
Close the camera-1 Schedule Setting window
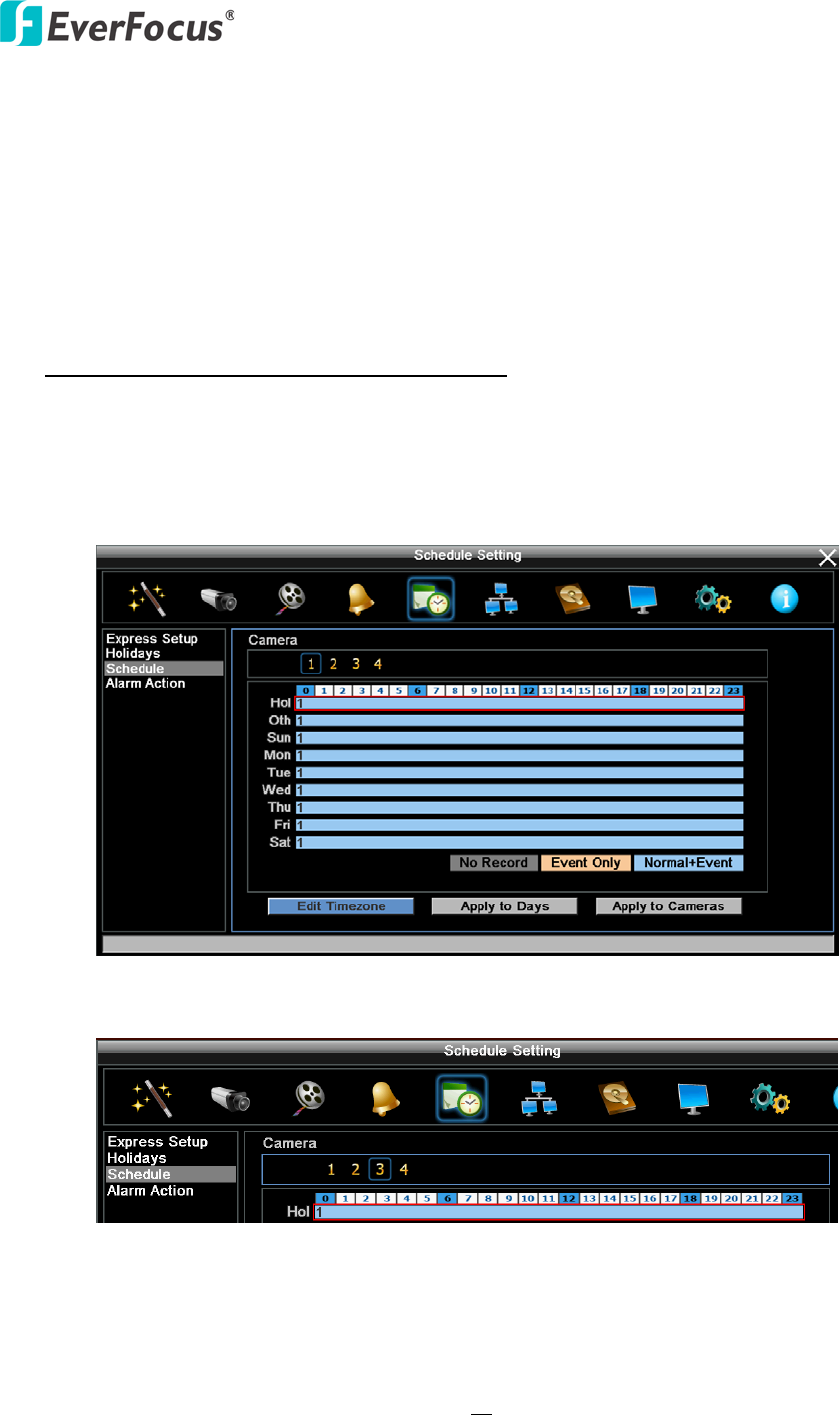tap(825, 556)
